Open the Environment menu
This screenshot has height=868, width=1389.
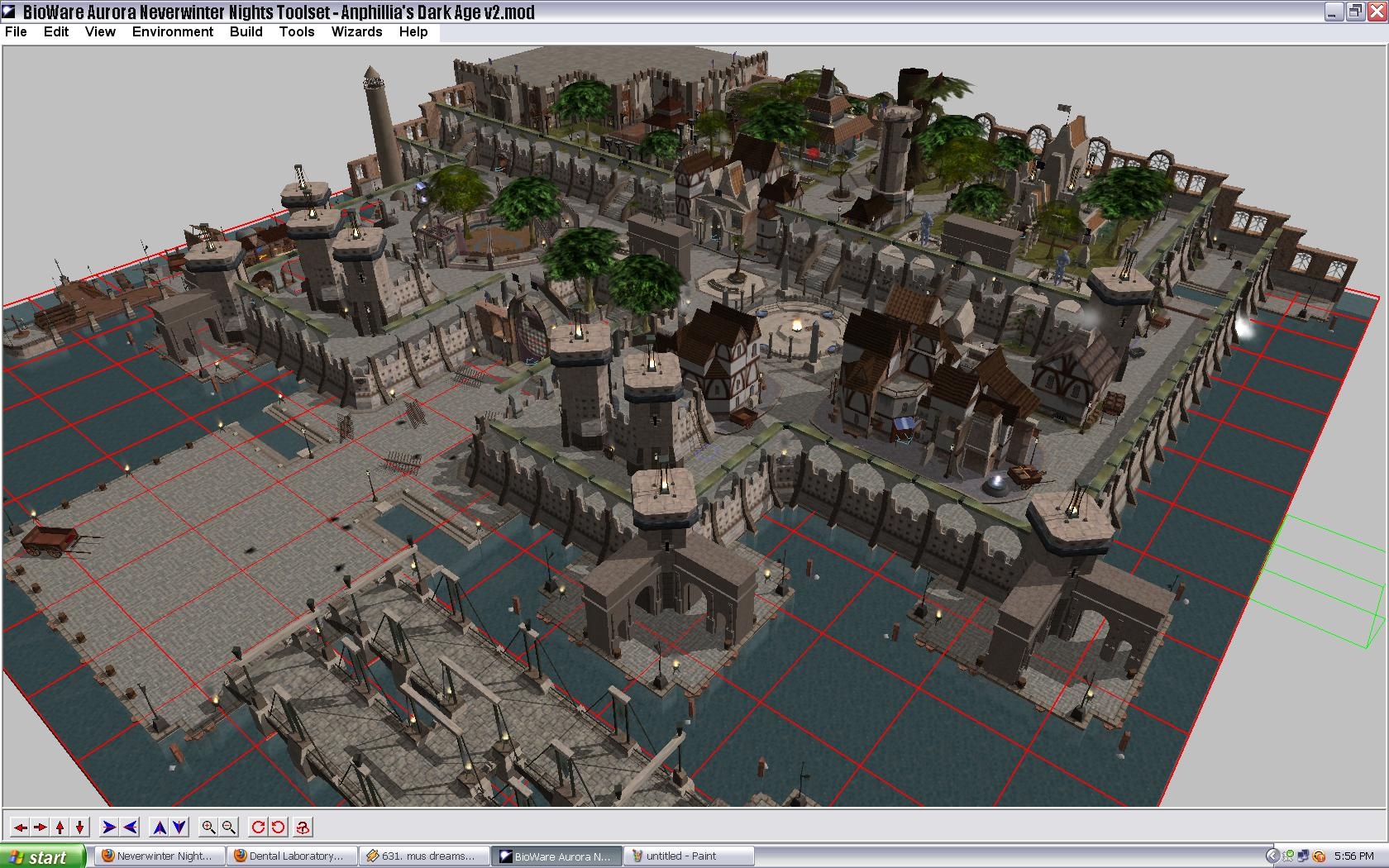pyautogui.click(x=172, y=31)
